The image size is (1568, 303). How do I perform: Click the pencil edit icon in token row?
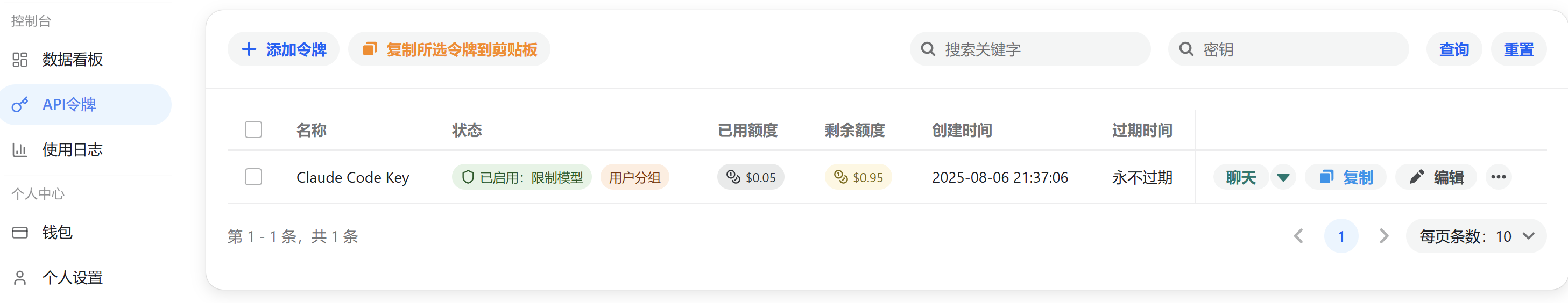pyautogui.click(x=1417, y=177)
